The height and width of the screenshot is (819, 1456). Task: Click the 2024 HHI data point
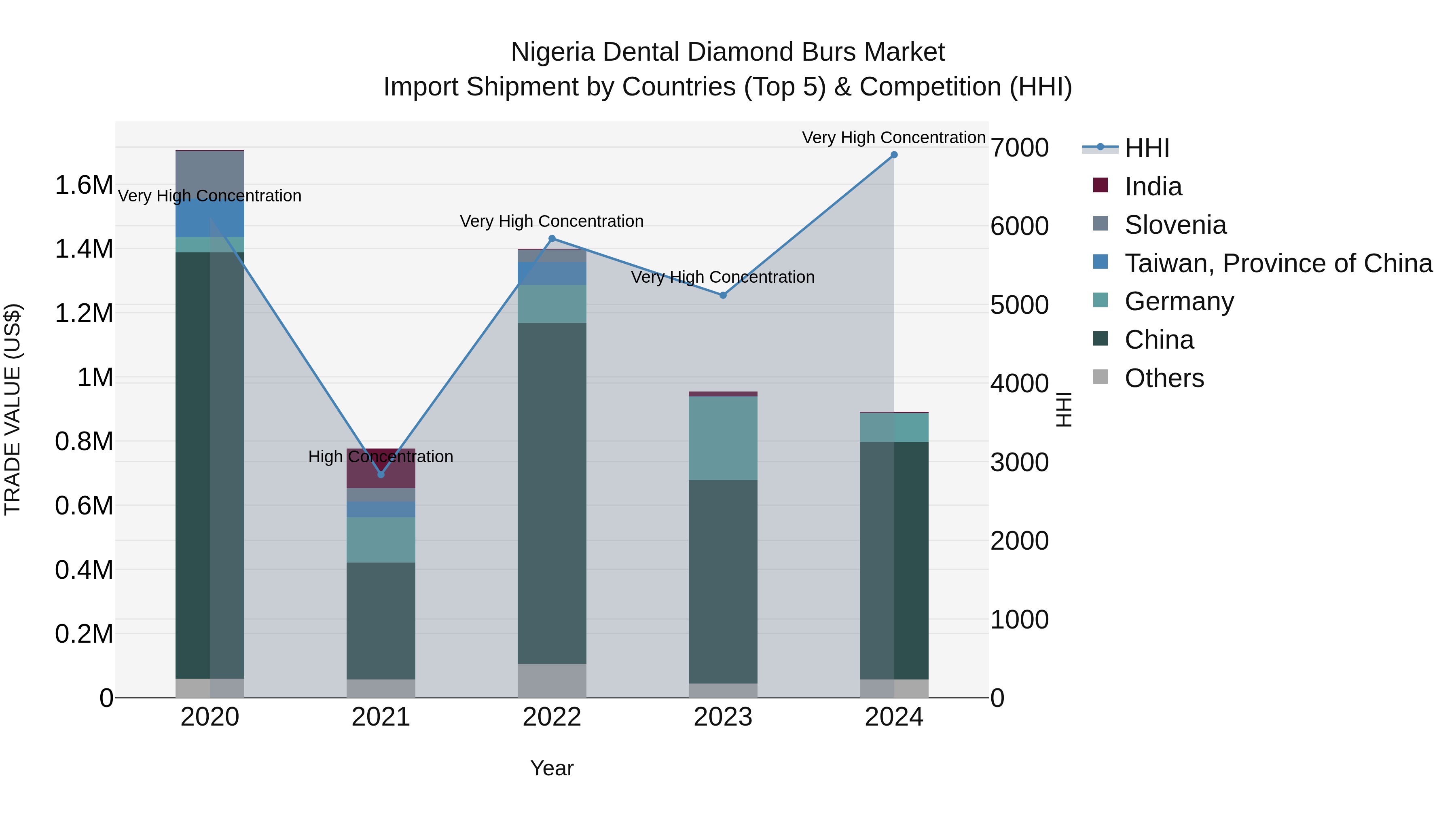click(x=894, y=155)
